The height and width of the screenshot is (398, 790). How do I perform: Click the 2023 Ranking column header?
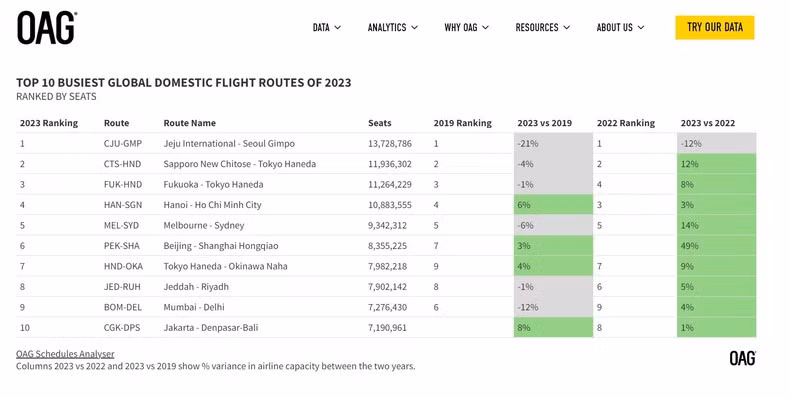(49, 123)
